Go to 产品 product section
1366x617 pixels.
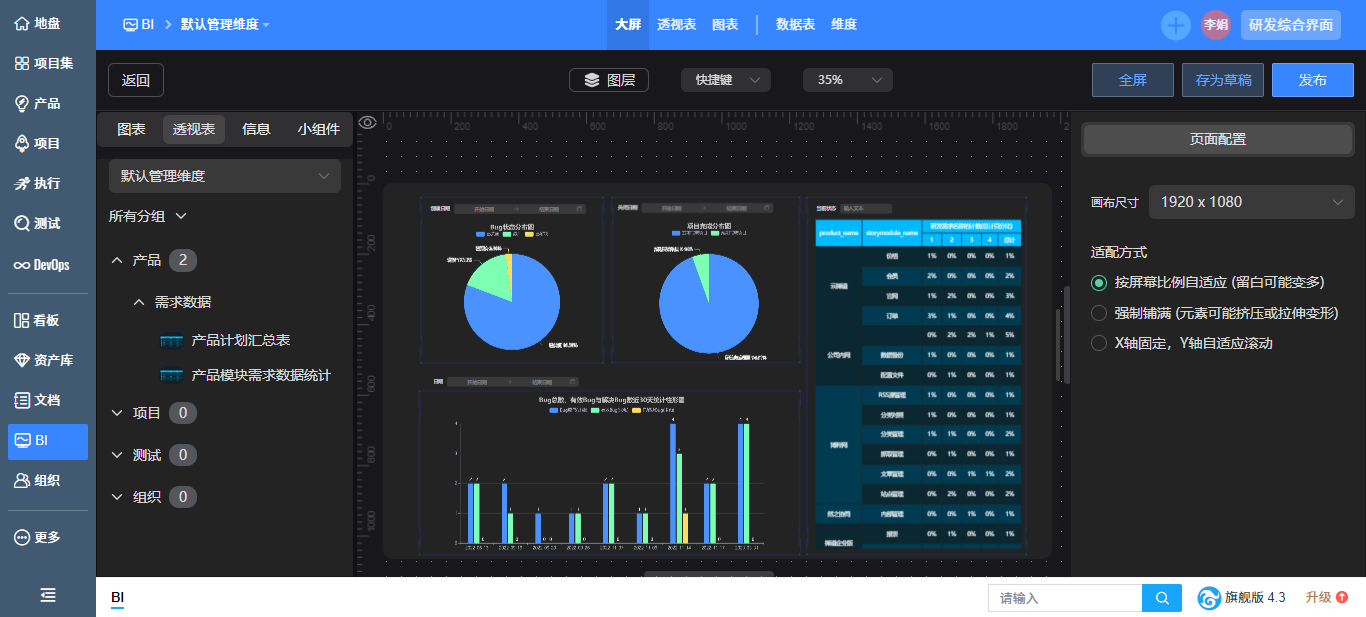click(x=38, y=103)
